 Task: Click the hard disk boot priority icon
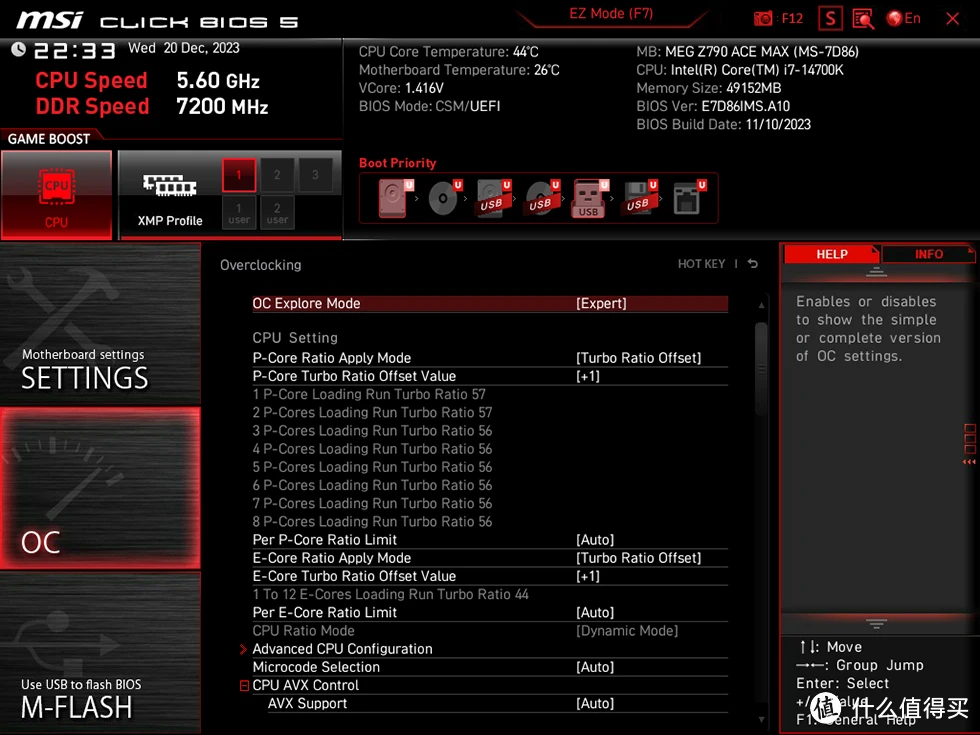[x=396, y=198]
